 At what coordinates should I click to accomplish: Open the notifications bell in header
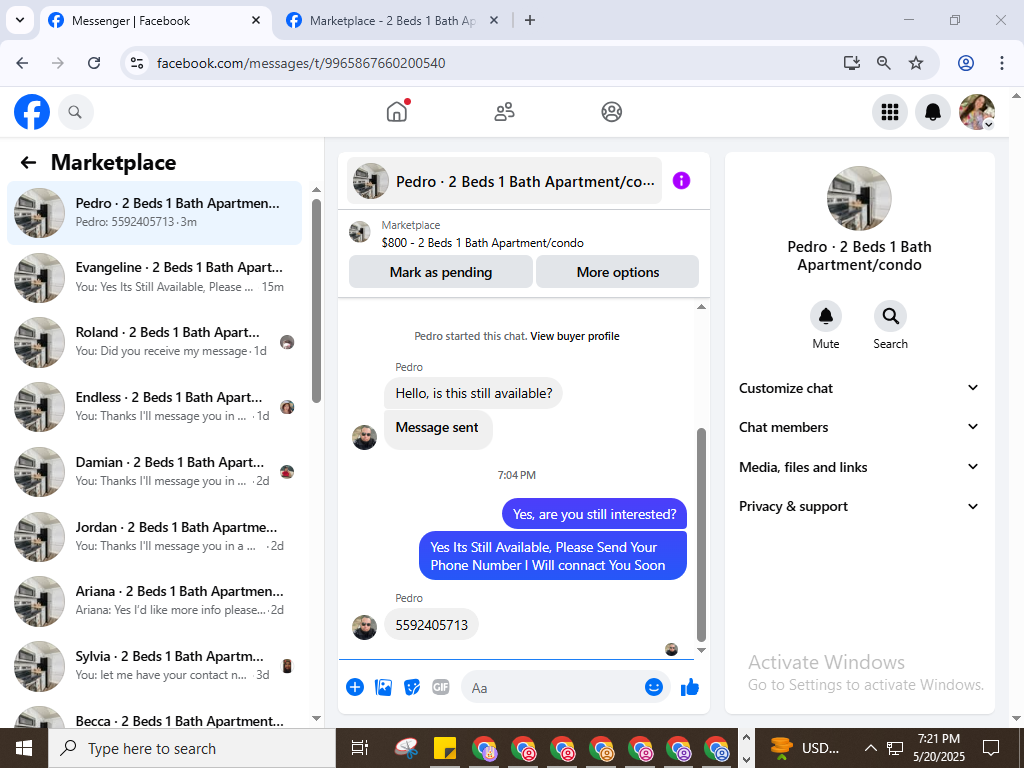pyautogui.click(x=933, y=112)
